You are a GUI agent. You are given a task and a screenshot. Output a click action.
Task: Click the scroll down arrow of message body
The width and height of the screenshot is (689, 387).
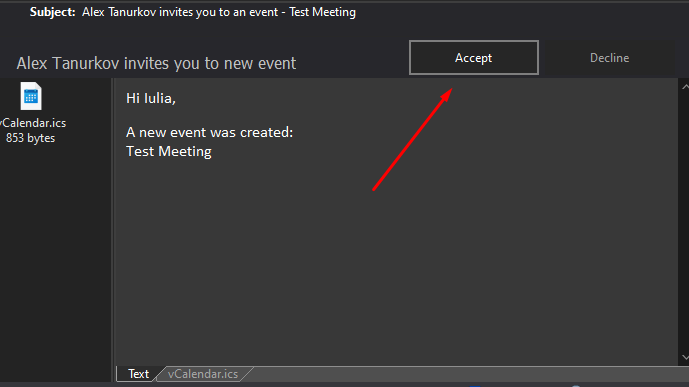[685, 358]
